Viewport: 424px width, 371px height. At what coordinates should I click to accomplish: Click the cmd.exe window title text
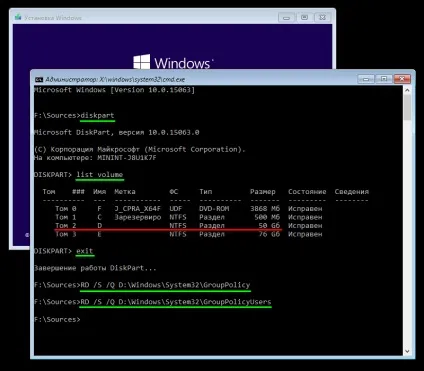point(115,79)
